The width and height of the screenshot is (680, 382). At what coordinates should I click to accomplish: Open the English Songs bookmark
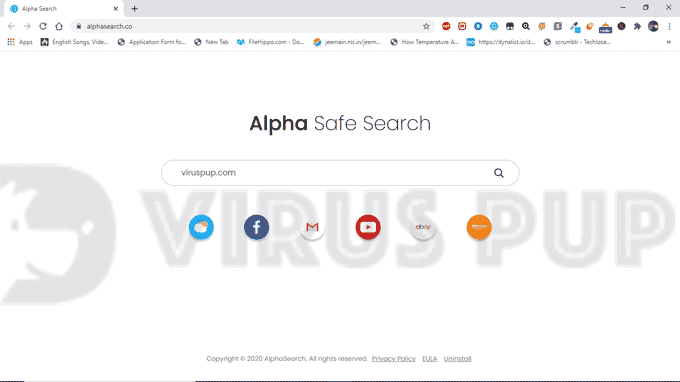[x=74, y=42]
